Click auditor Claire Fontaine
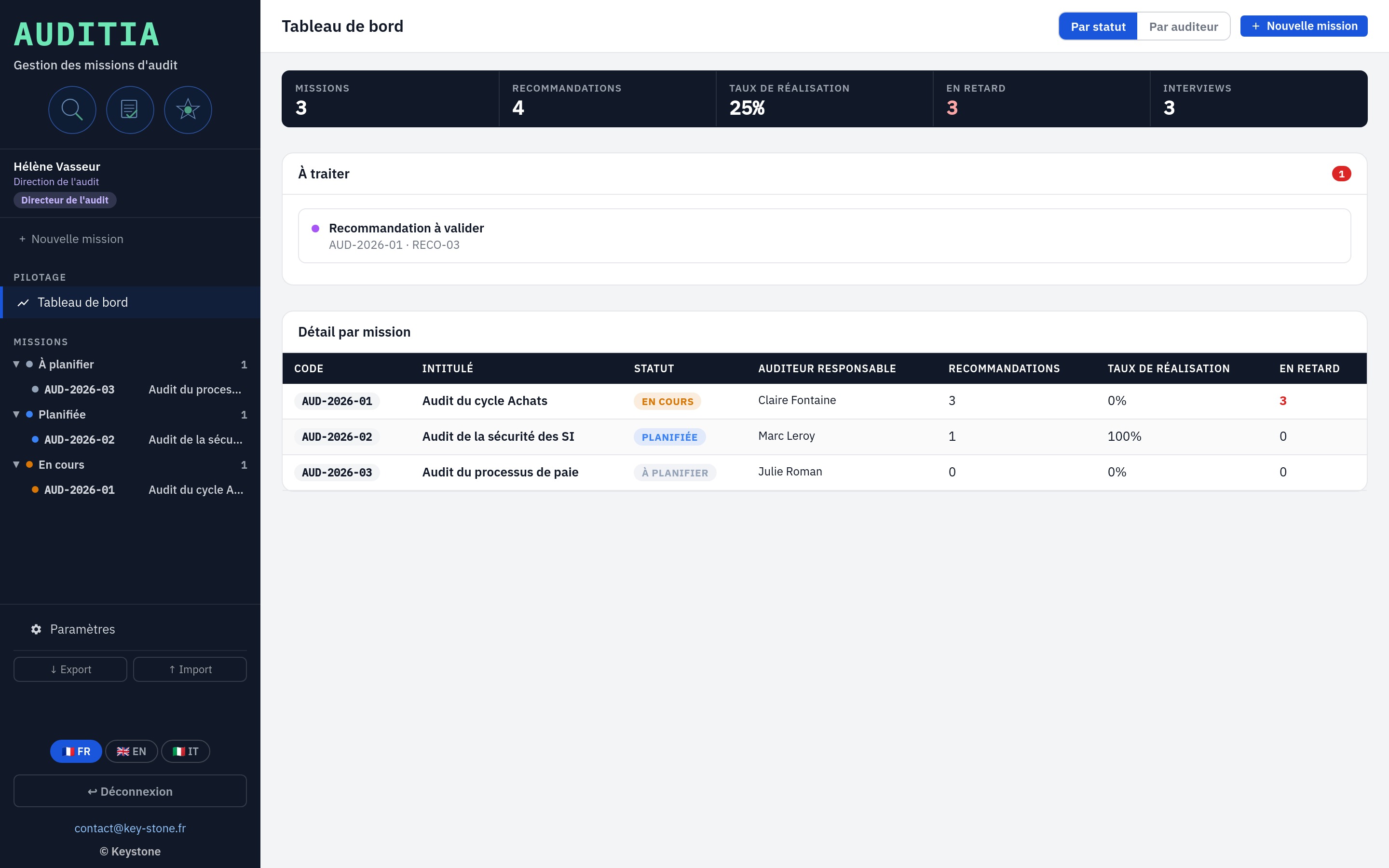1389x868 pixels. [x=797, y=400]
